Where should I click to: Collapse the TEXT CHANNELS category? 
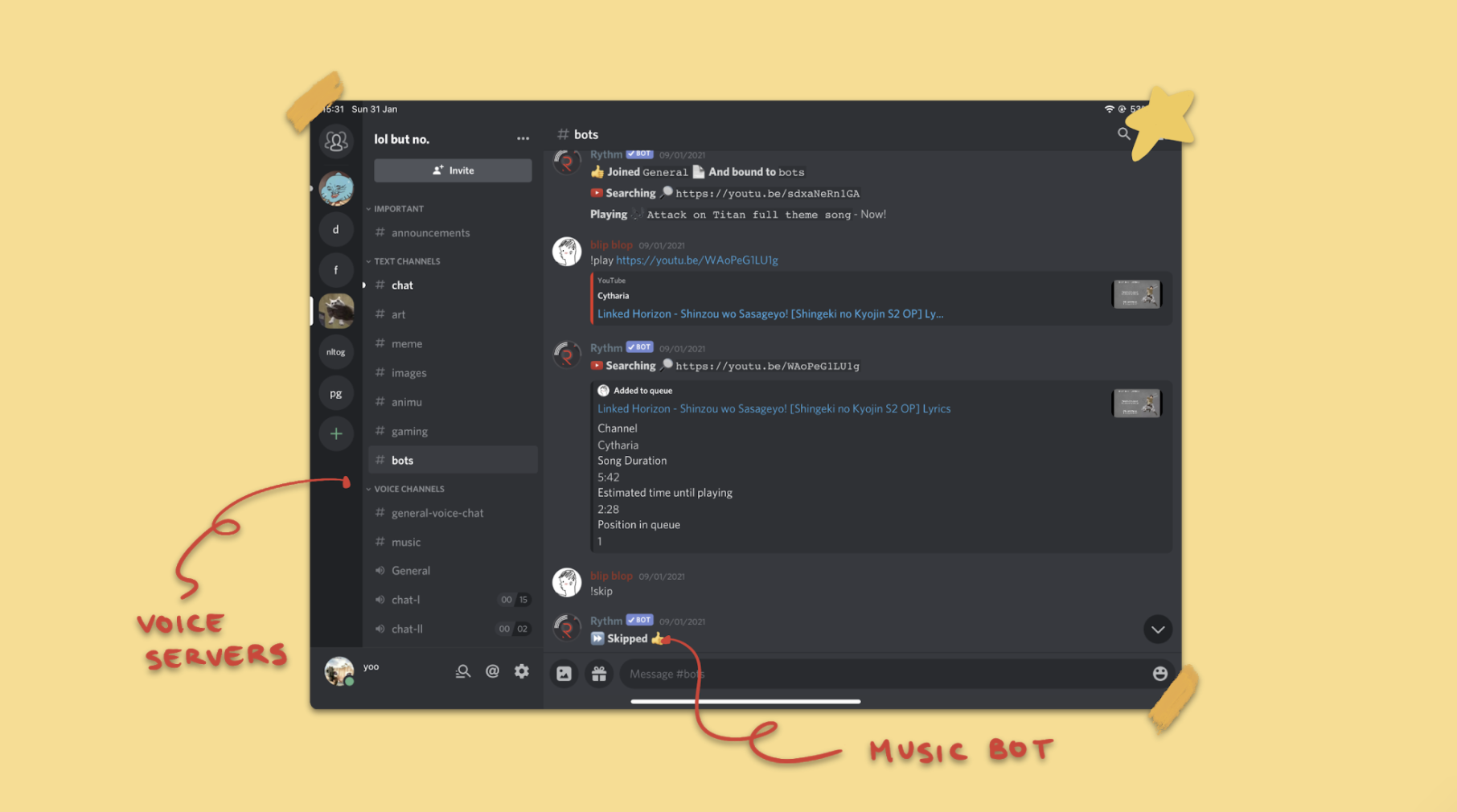click(406, 261)
